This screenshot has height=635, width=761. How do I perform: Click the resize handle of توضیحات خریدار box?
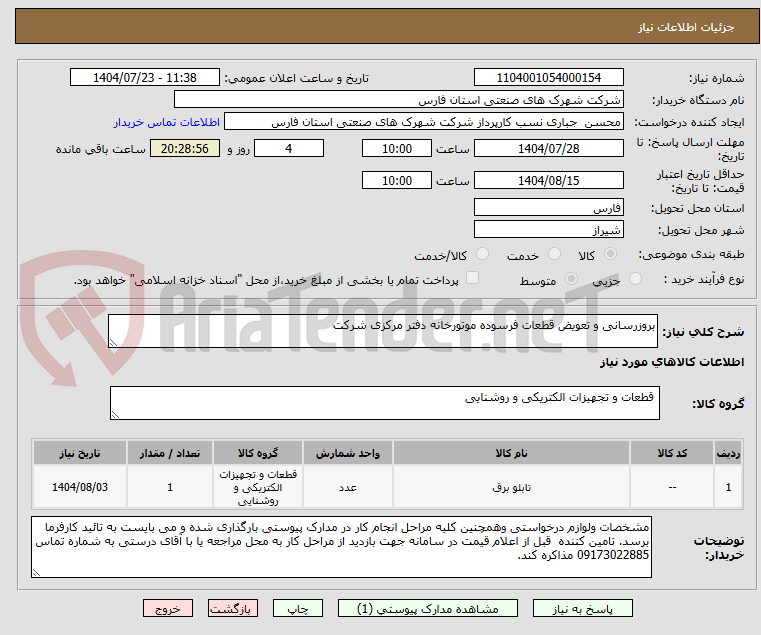[36, 572]
